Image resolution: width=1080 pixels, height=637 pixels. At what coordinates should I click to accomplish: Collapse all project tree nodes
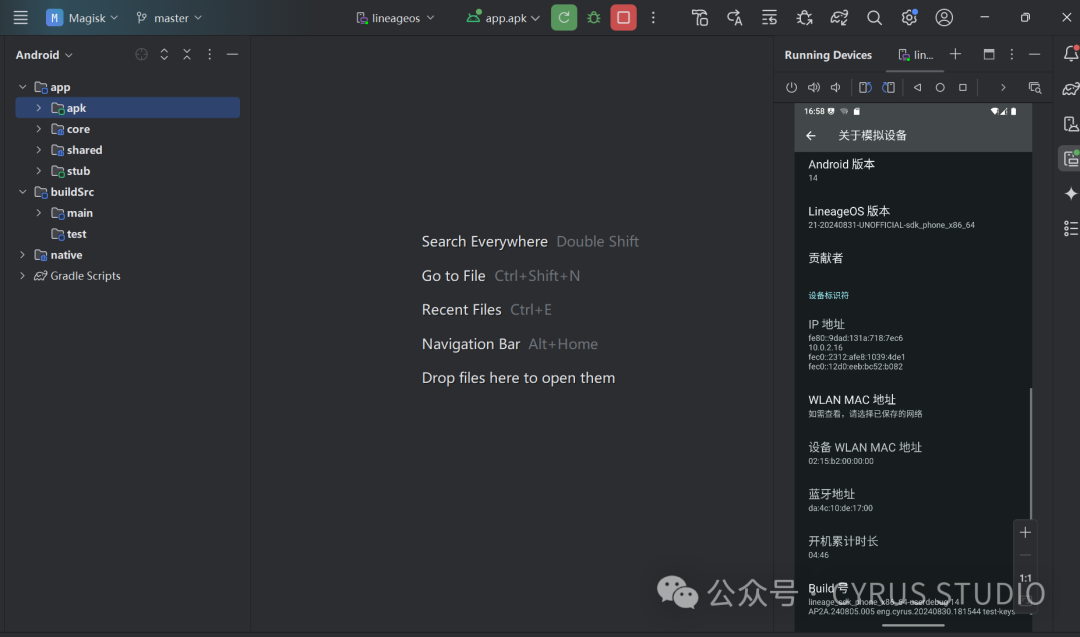click(187, 54)
